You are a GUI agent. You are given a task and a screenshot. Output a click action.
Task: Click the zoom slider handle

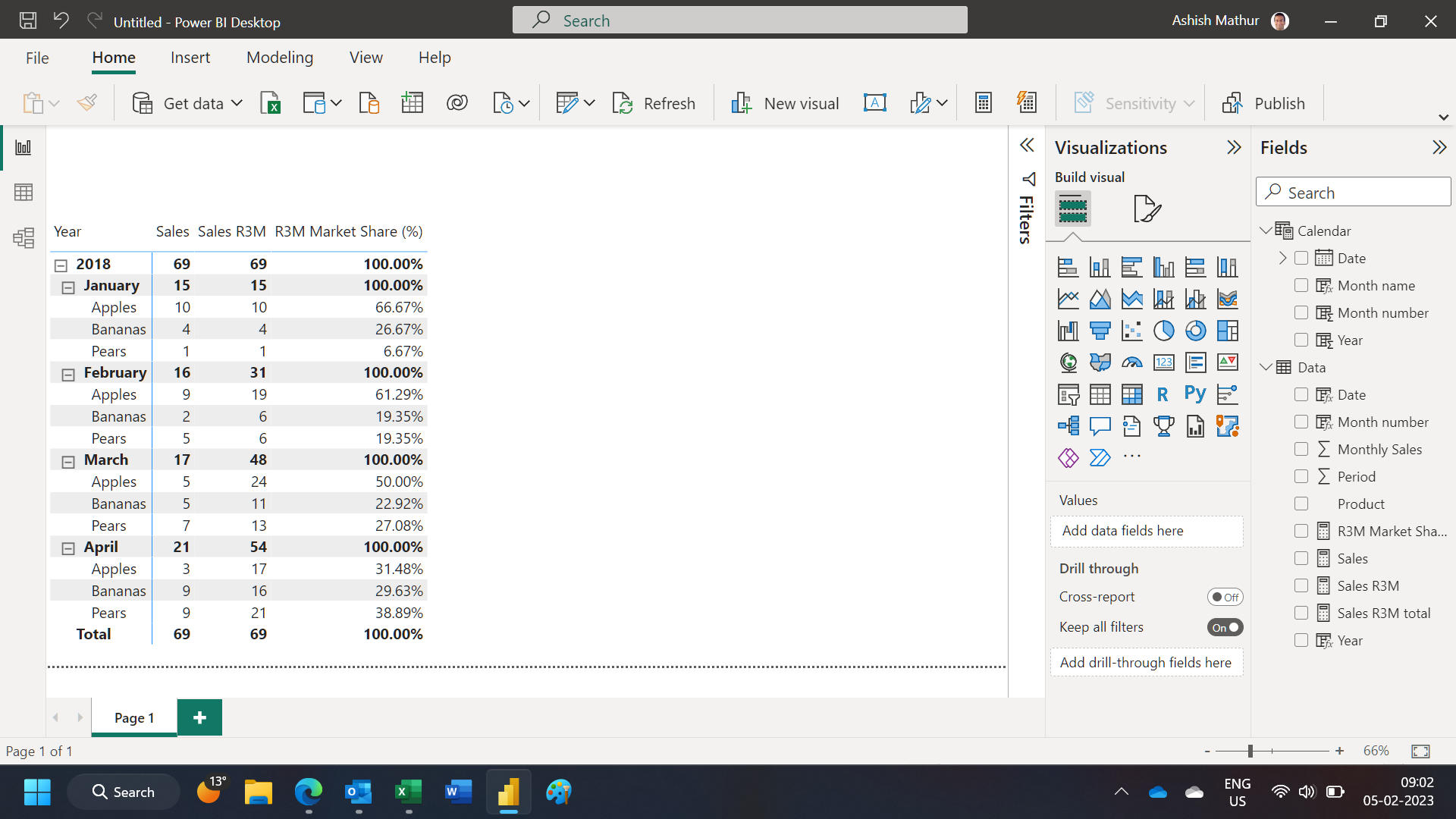pyautogui.click(x=1250, y=751)
